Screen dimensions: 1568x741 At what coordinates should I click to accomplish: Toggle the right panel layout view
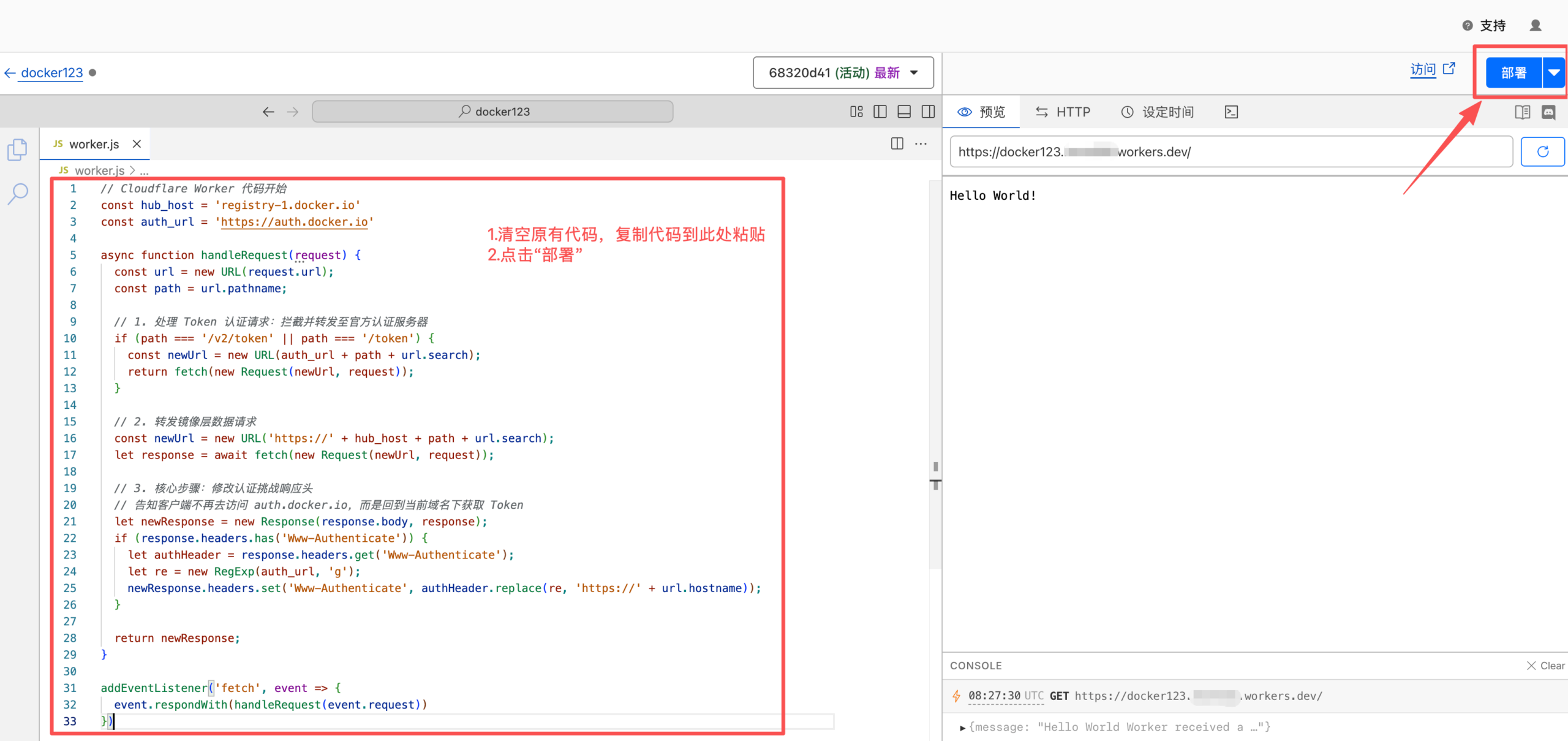928,111
